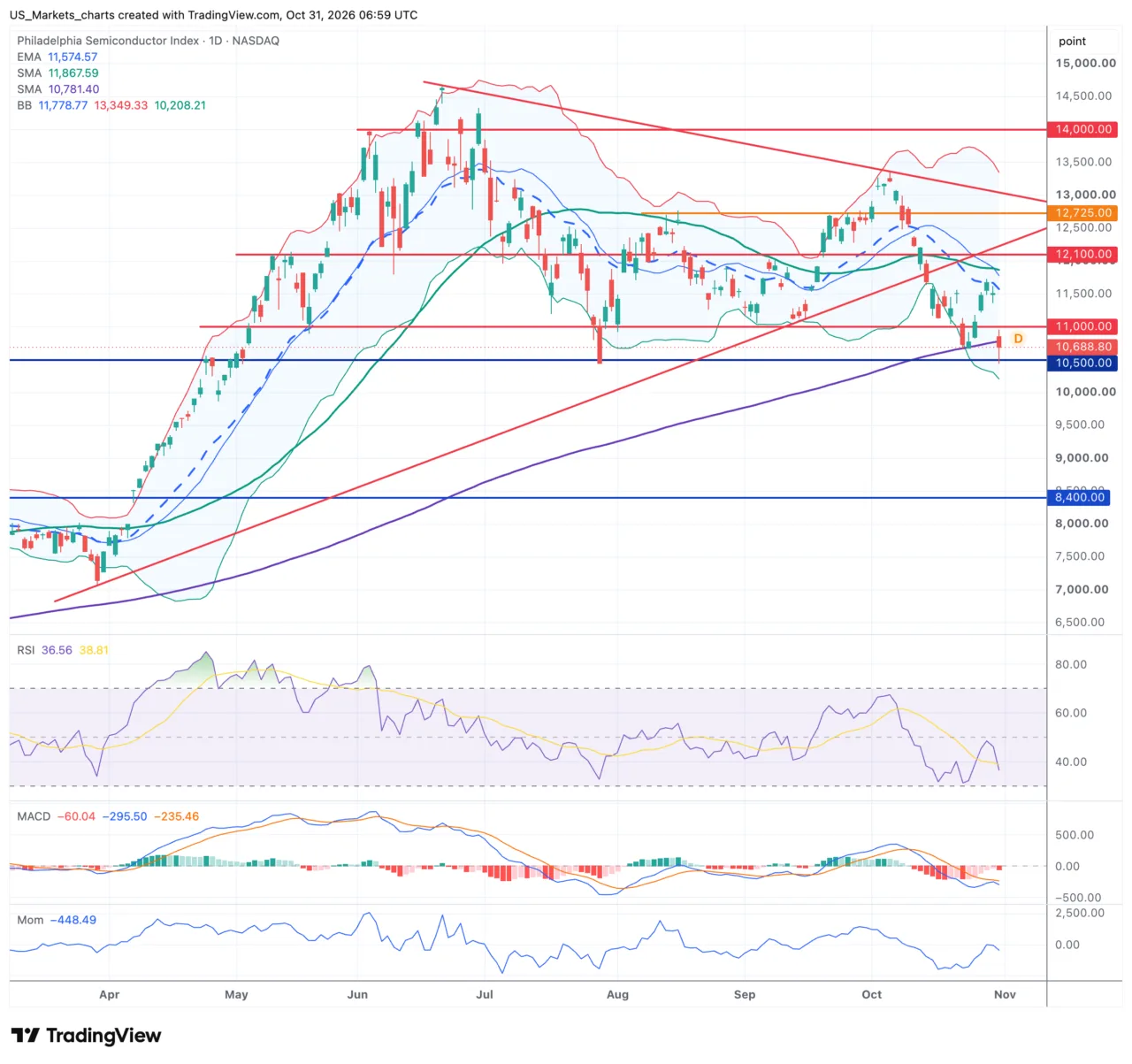Image resolution: width=1132 pixels, height=1064 pixels.
Task: Click the RSI indicator legend label
Action: (26, 650)
